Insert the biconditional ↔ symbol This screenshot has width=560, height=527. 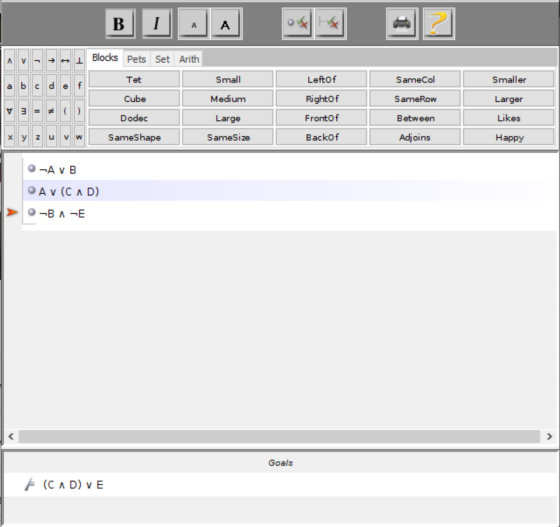click(x=65, y=61)
